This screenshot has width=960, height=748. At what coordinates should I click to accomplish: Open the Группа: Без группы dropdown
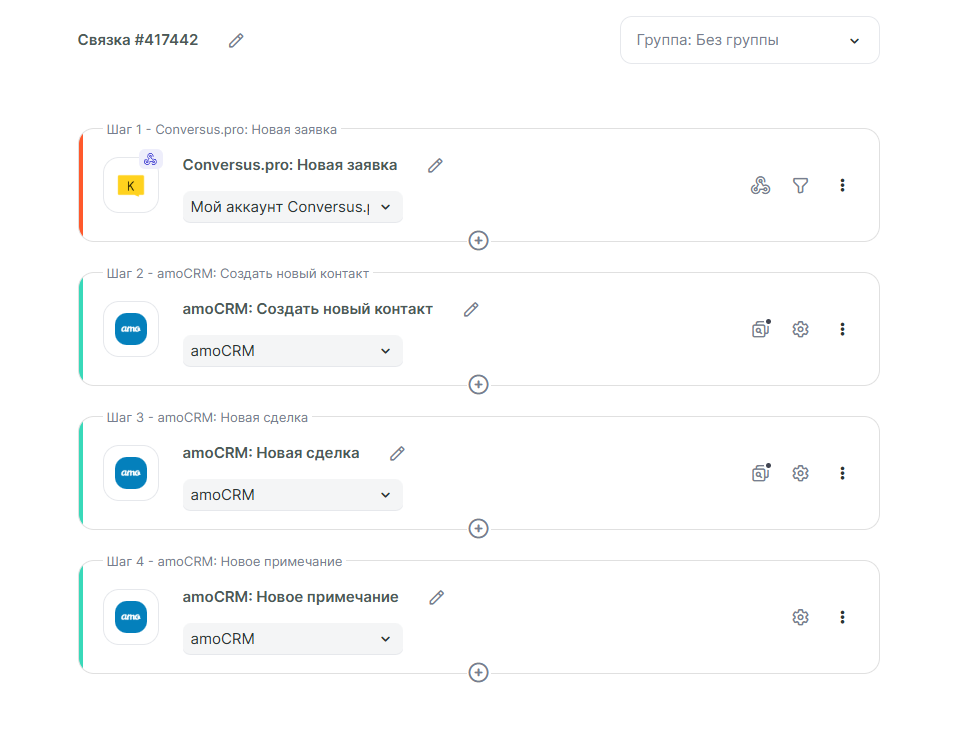tap(749, 41)
